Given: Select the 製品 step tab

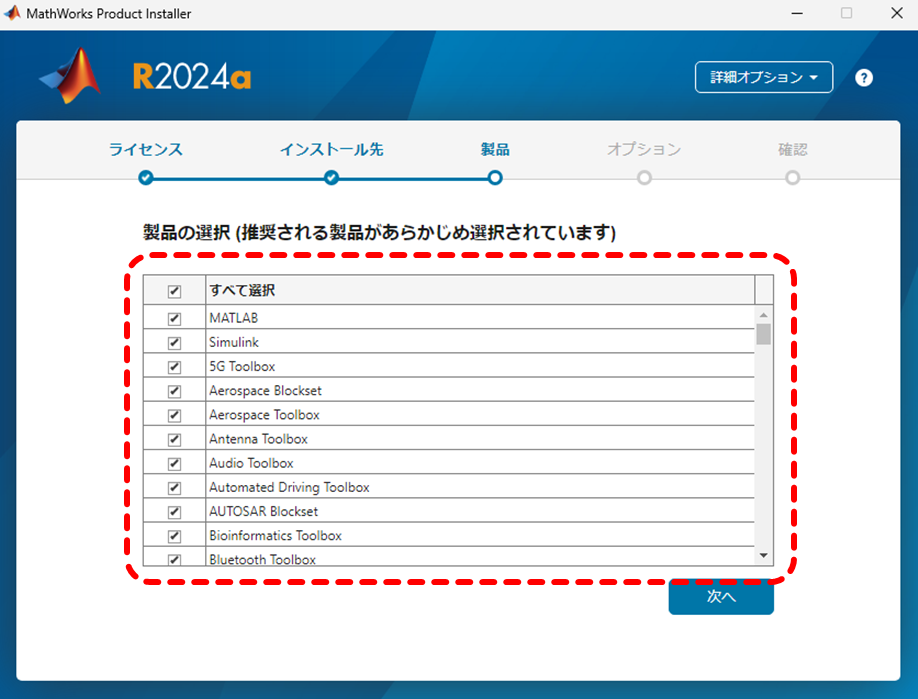Looking at the screenshot, I should [495, 149].
